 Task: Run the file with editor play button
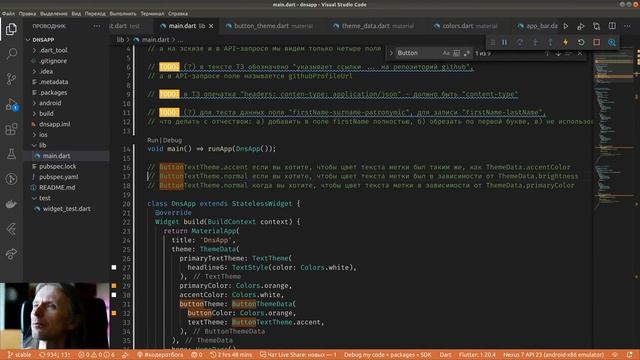(x=566, y=26)
